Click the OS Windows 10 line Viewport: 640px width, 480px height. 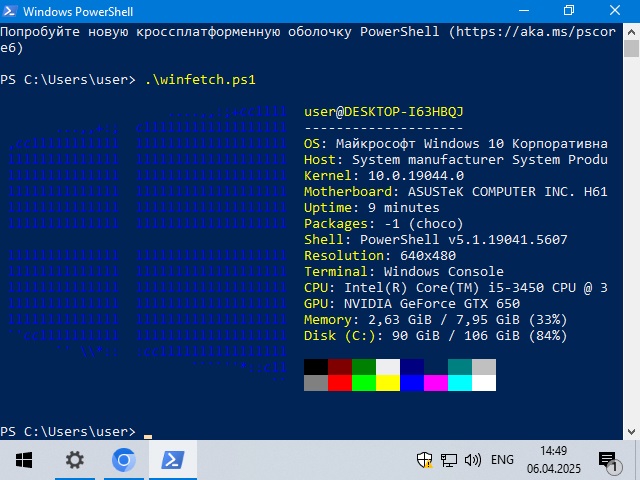pyautogui.click(x=456, y=144)
